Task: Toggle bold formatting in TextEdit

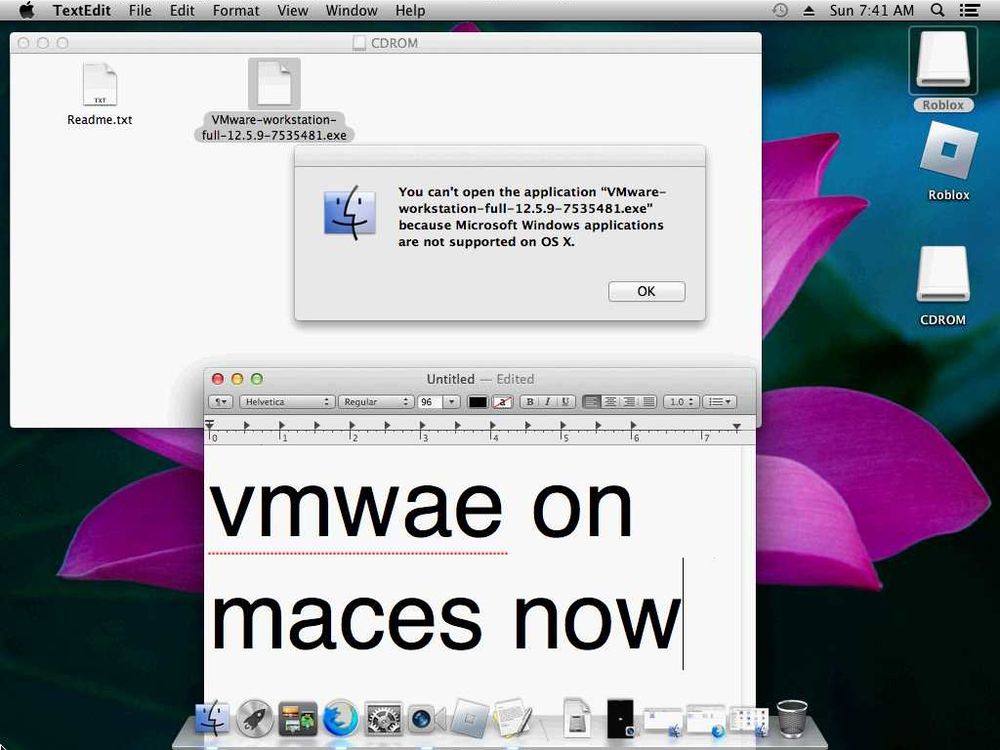Action: (530, 402)
